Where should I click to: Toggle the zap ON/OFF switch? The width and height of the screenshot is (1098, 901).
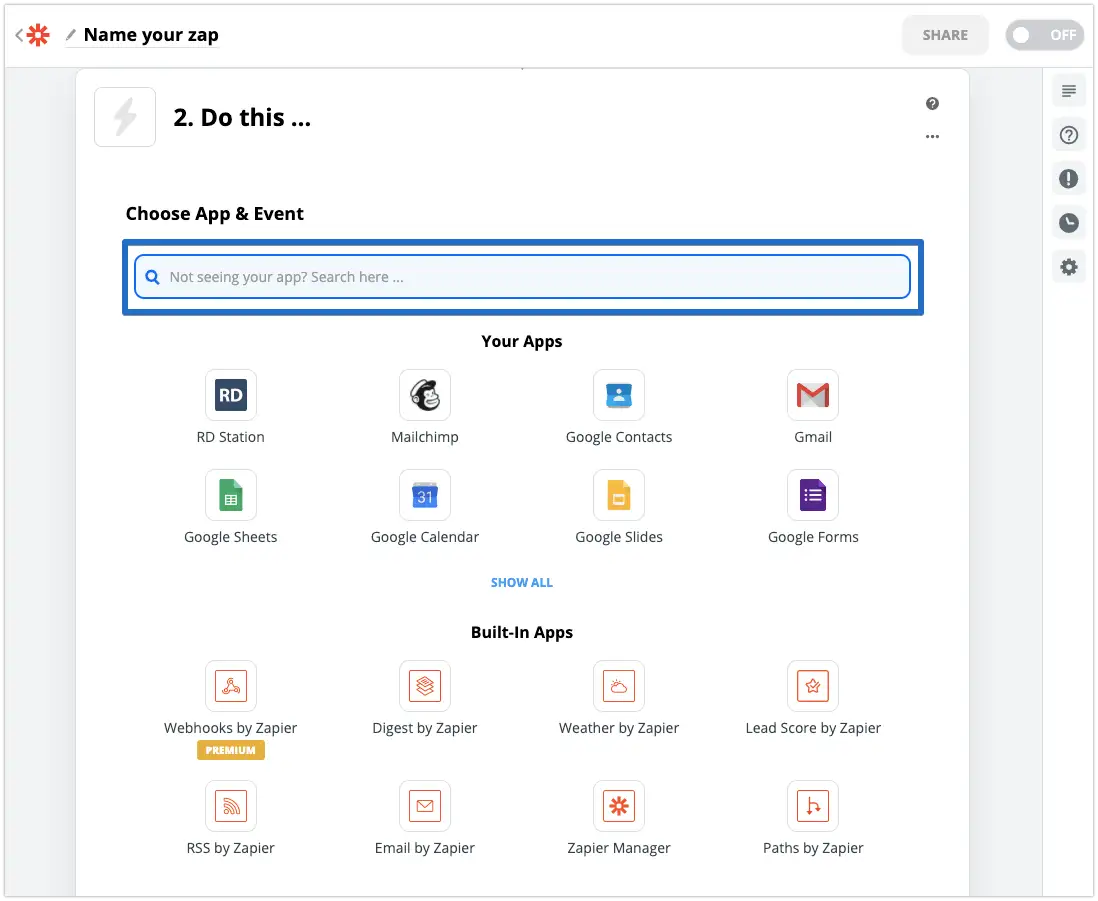pyautogui.click(x=1044, y=35)
